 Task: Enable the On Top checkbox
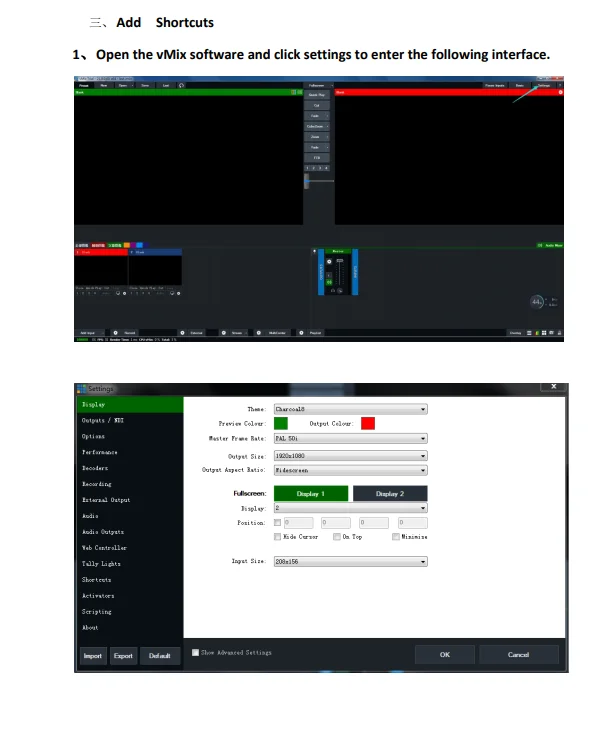(337, 537)
